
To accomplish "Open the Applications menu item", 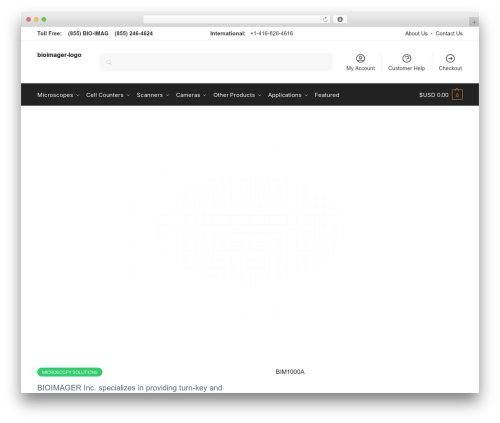I will click(285, 95).
